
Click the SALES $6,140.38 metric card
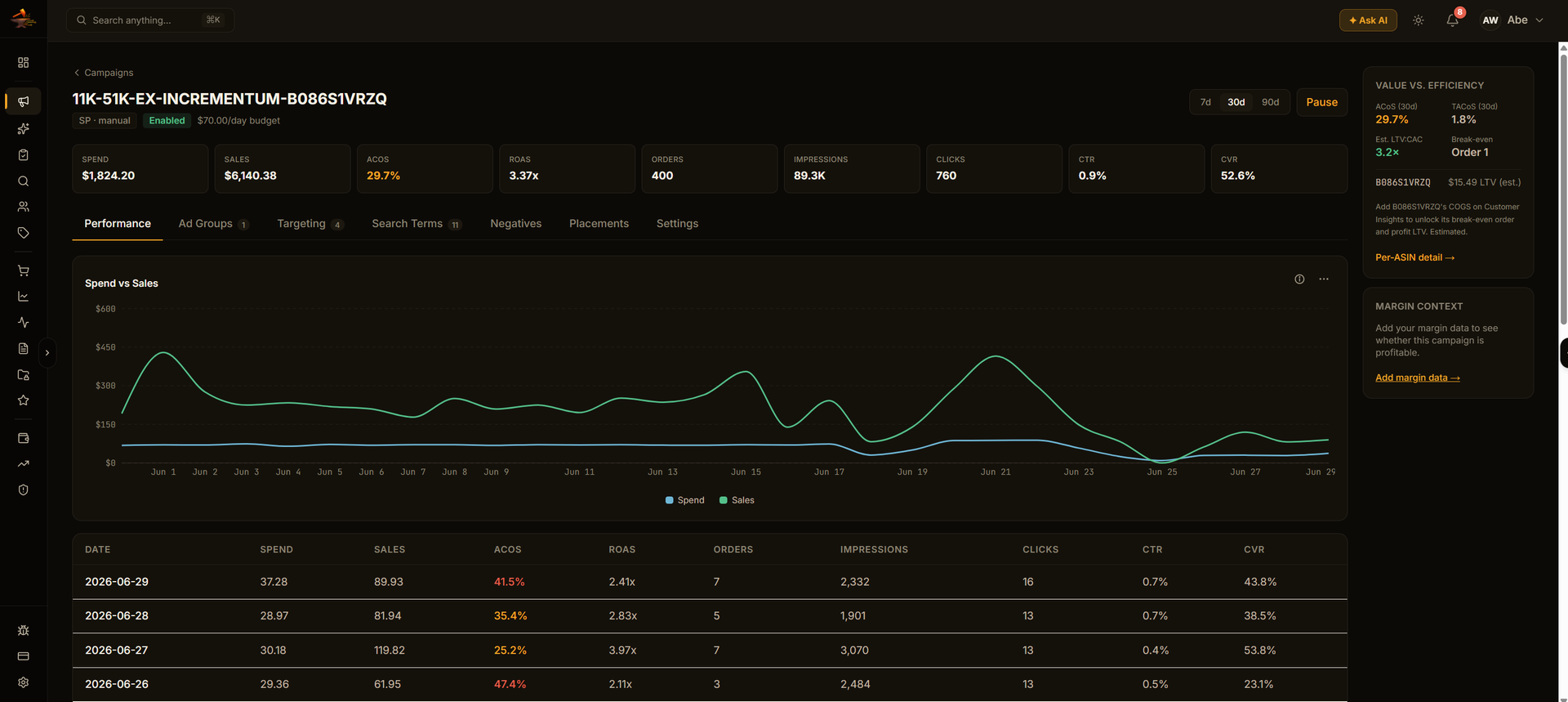click(x=283, y=168)
